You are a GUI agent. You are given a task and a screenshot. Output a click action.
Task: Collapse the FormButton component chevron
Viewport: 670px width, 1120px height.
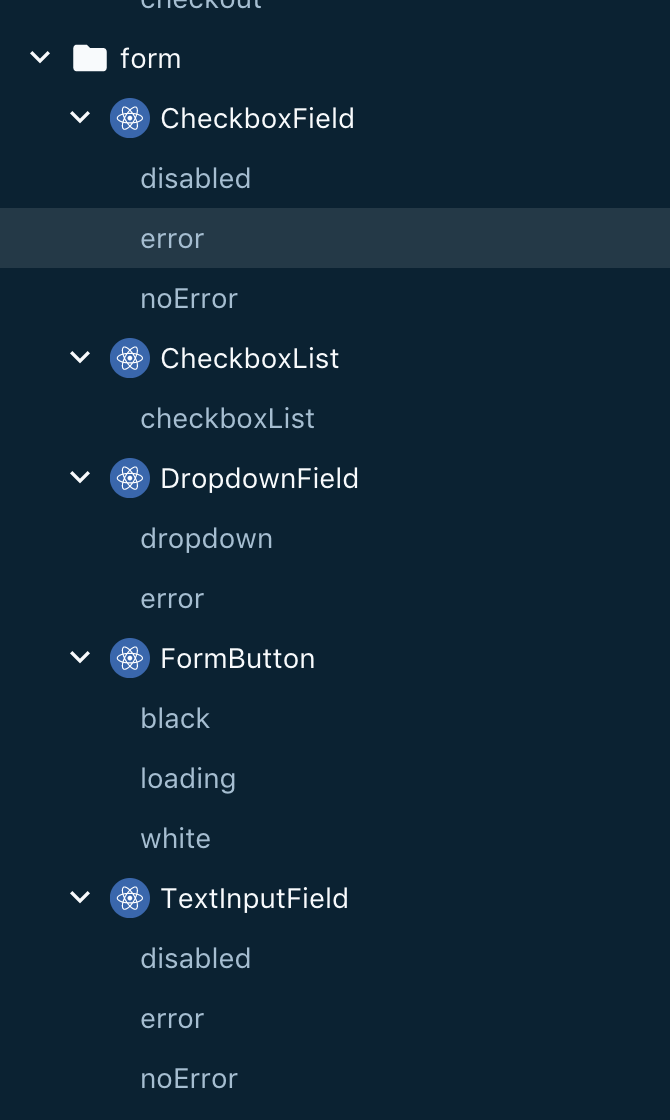coord(80,658)
